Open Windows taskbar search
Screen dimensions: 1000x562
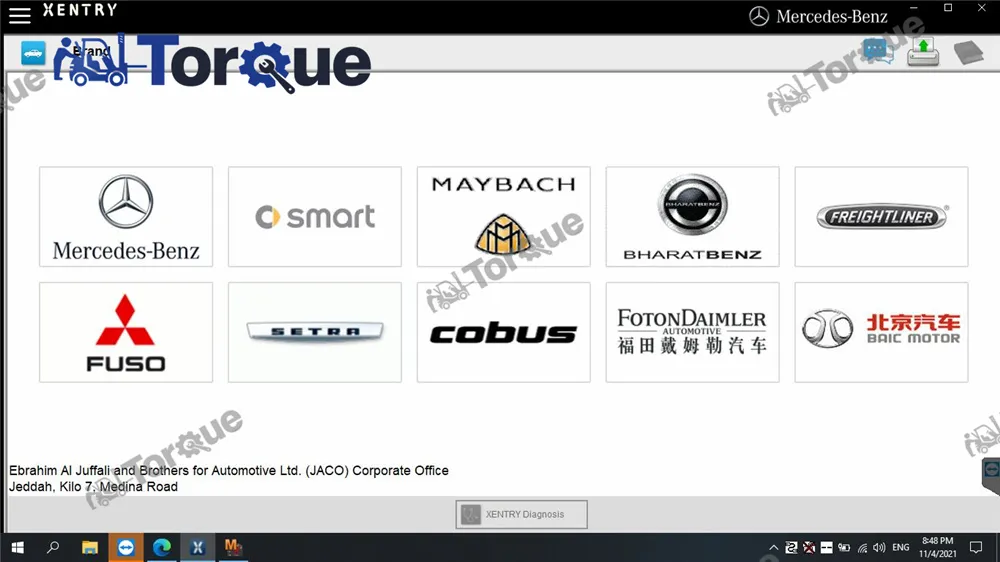53,547
